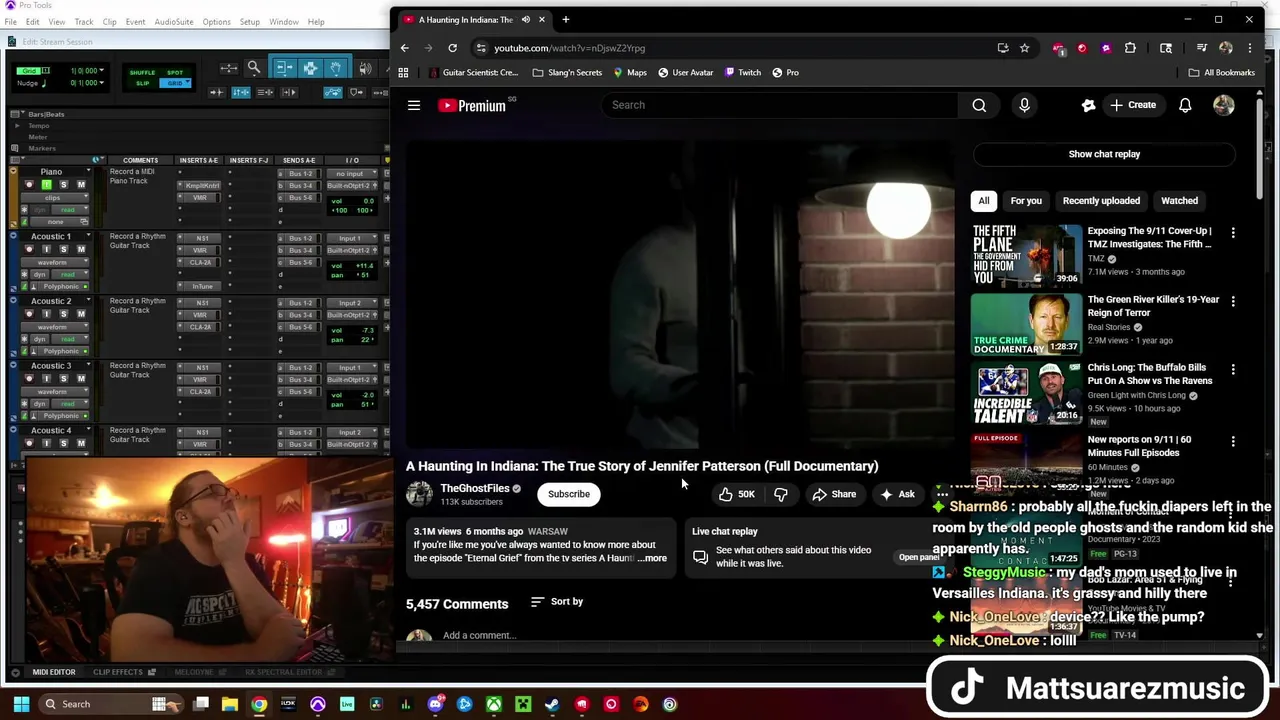This screenshot has height=720, width=1280.
Task: Open YouTube notifications bell
Action: tap(1185, 105)
